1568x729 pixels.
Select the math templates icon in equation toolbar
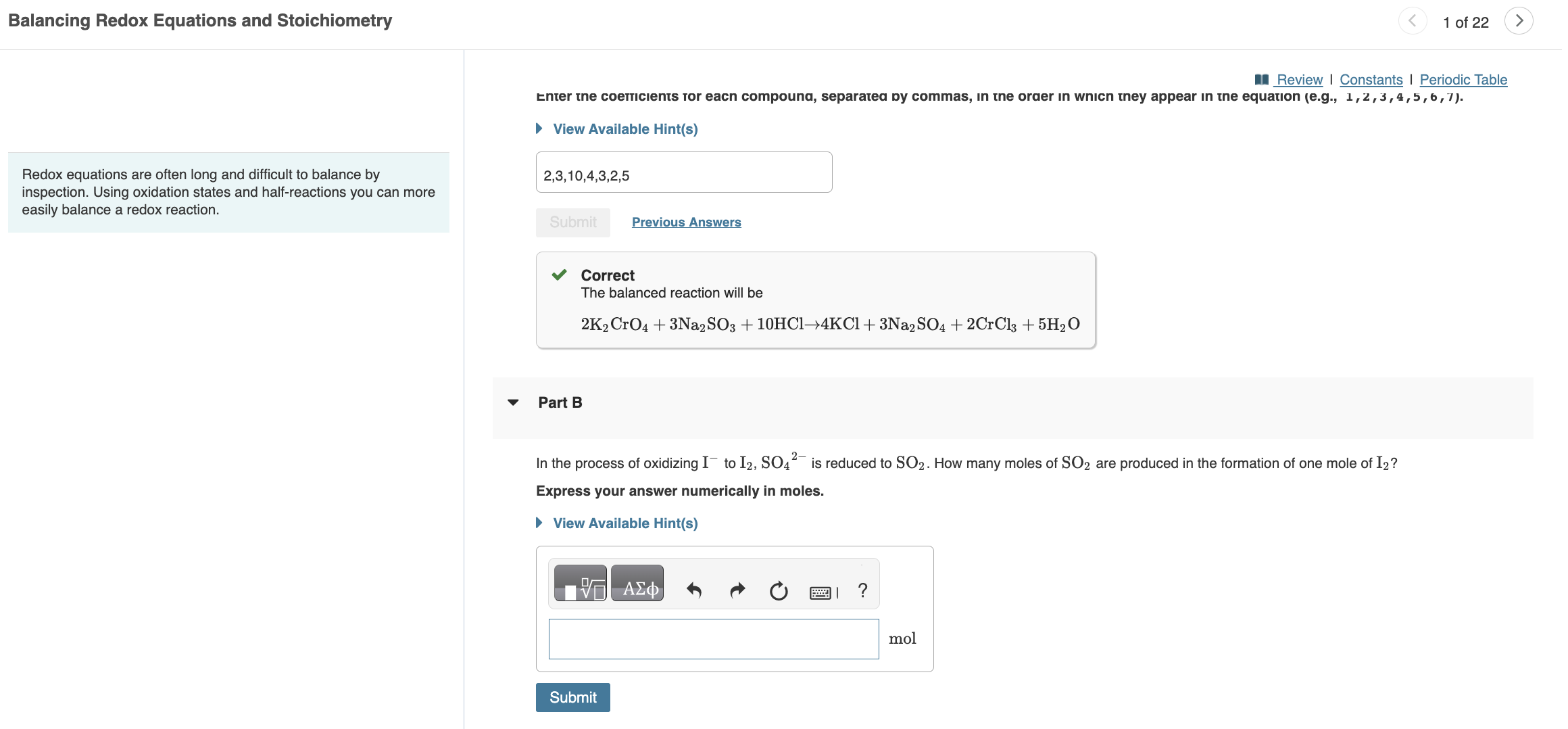point(580,583)
